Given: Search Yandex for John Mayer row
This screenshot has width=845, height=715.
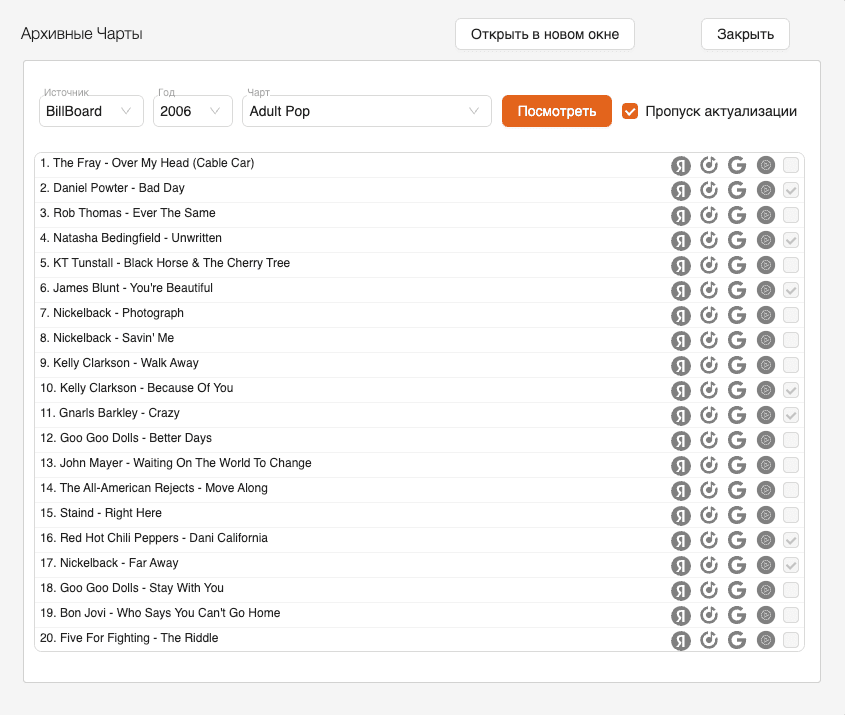Looking at the screenshot, I should pyautogui.click(x=681, y=466).
